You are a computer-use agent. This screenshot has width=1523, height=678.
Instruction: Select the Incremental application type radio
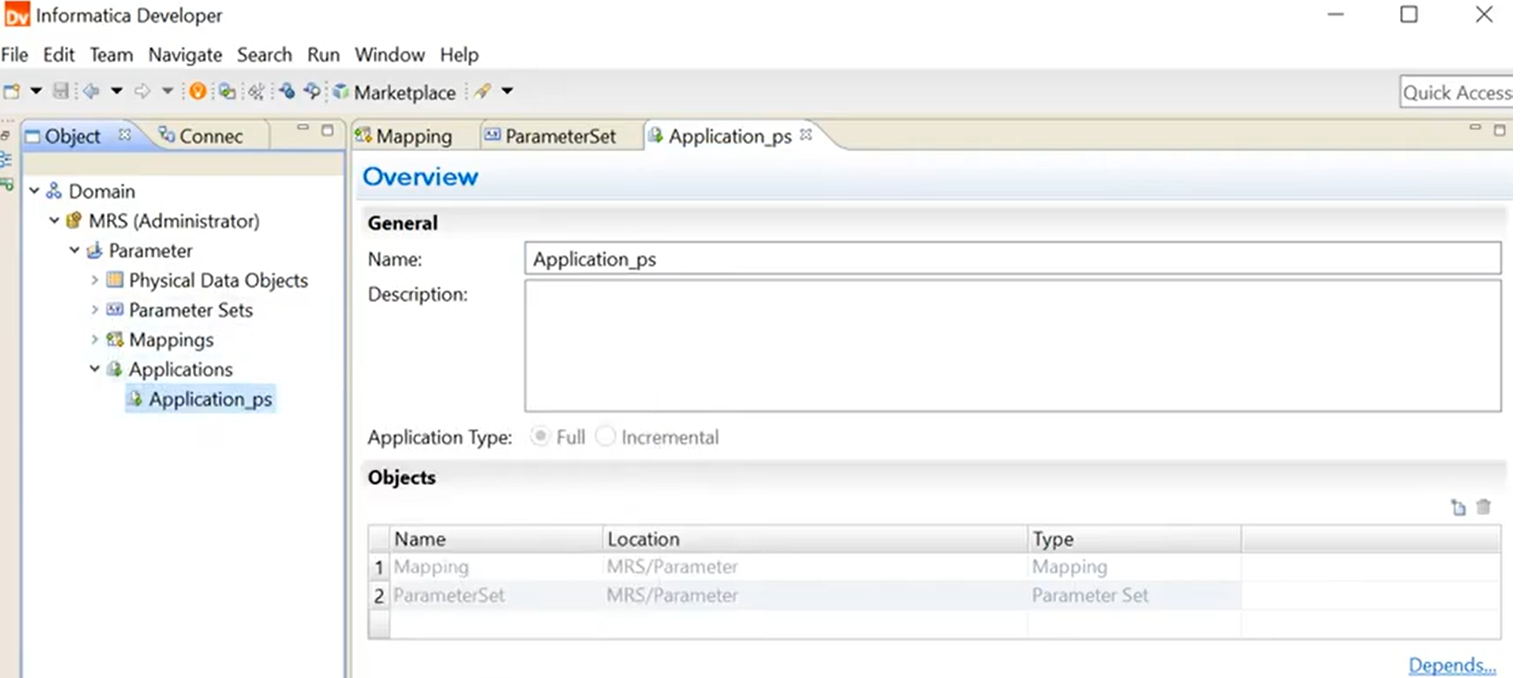(606, 437)
